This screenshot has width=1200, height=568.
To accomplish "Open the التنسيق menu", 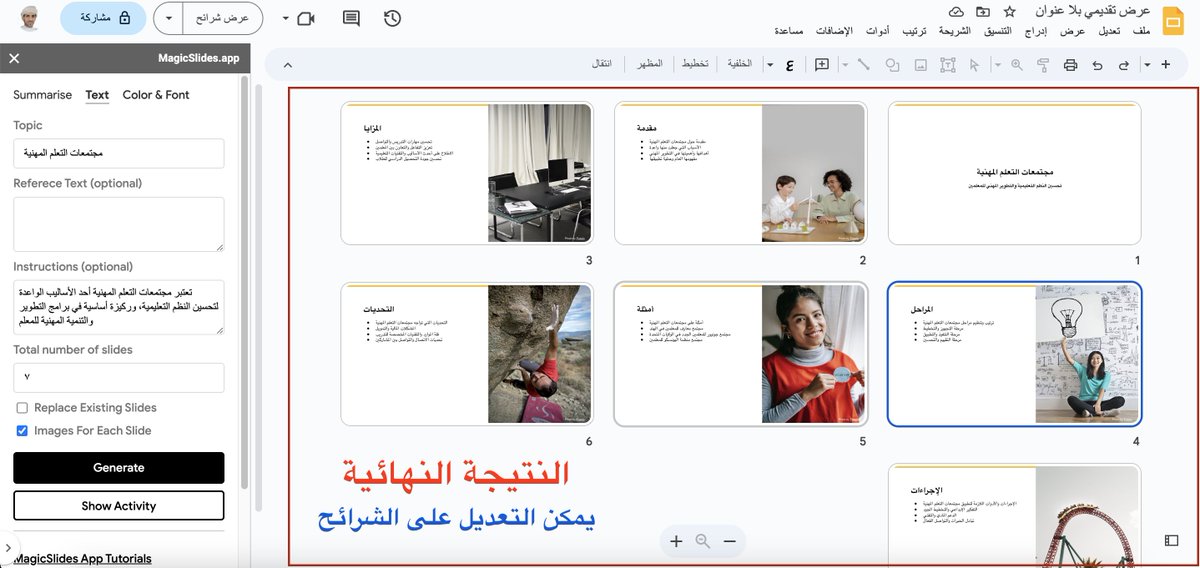I will point(997,31).
